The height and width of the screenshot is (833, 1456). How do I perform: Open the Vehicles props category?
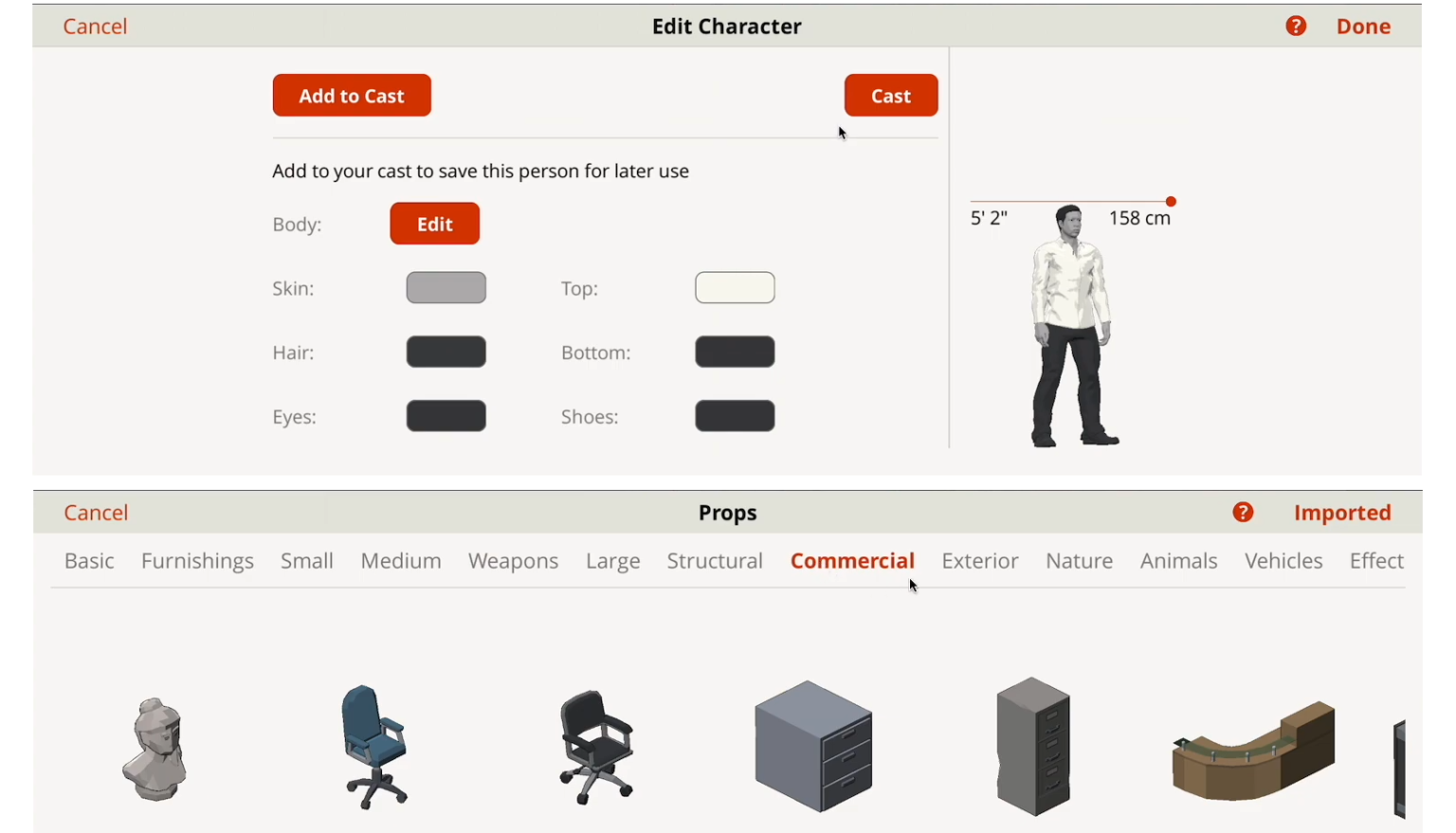[1283, 560]
